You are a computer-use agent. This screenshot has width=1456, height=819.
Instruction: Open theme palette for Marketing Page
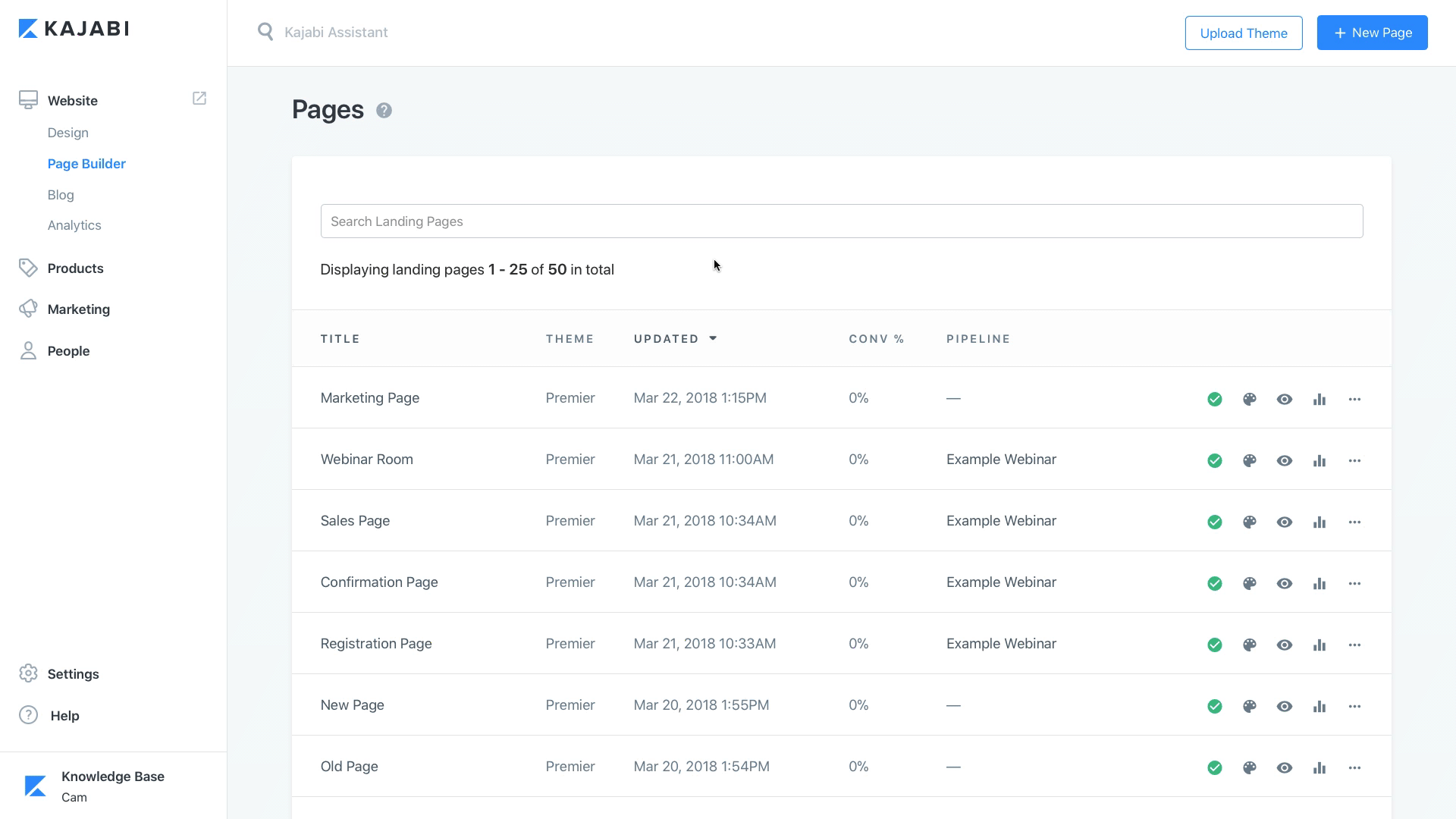pyautogui.click(x=1249, y=399)
